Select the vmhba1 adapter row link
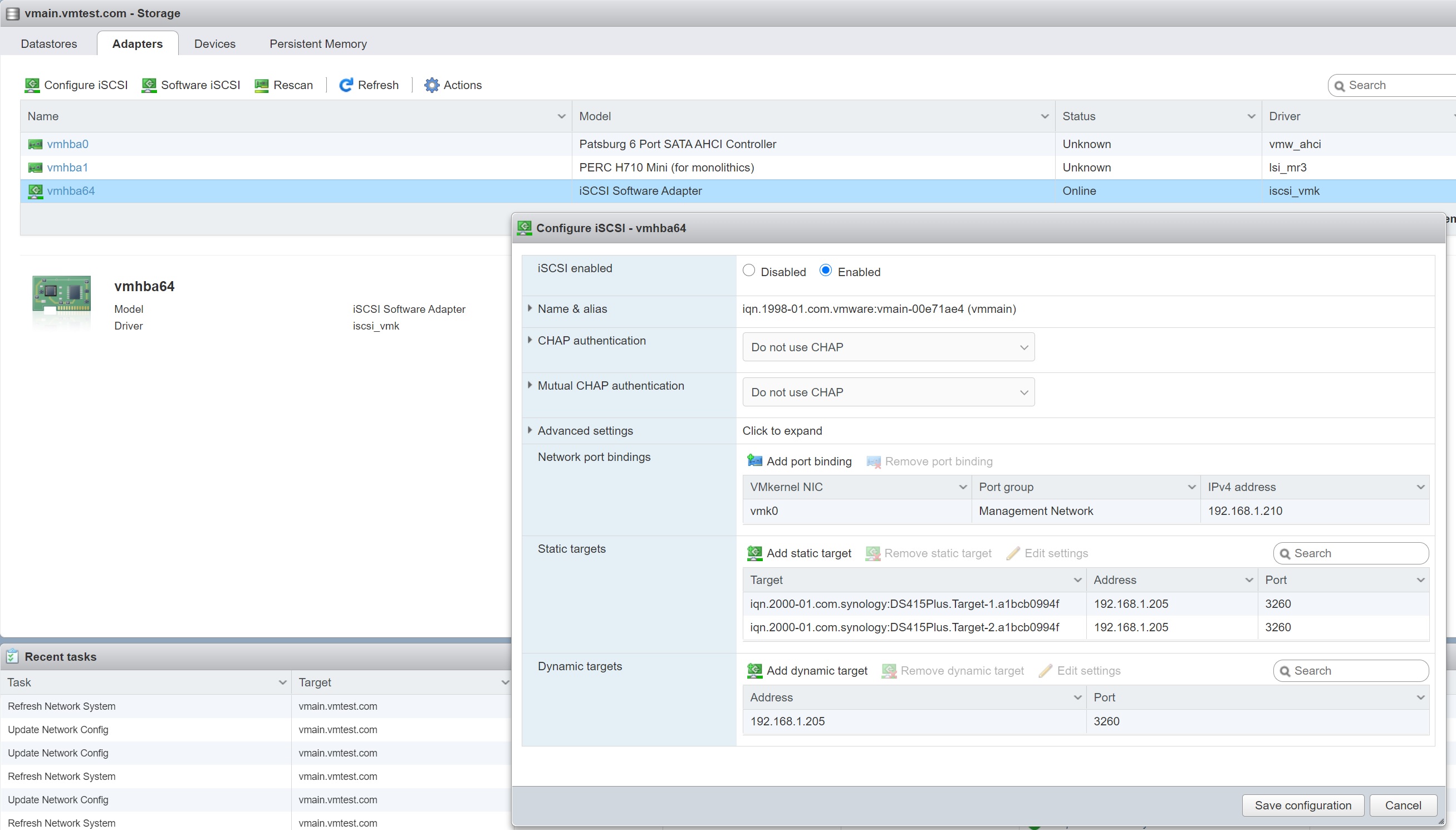Image resolution: width=1456 pixels, height=830 pixels. click(x=67, y=168)
